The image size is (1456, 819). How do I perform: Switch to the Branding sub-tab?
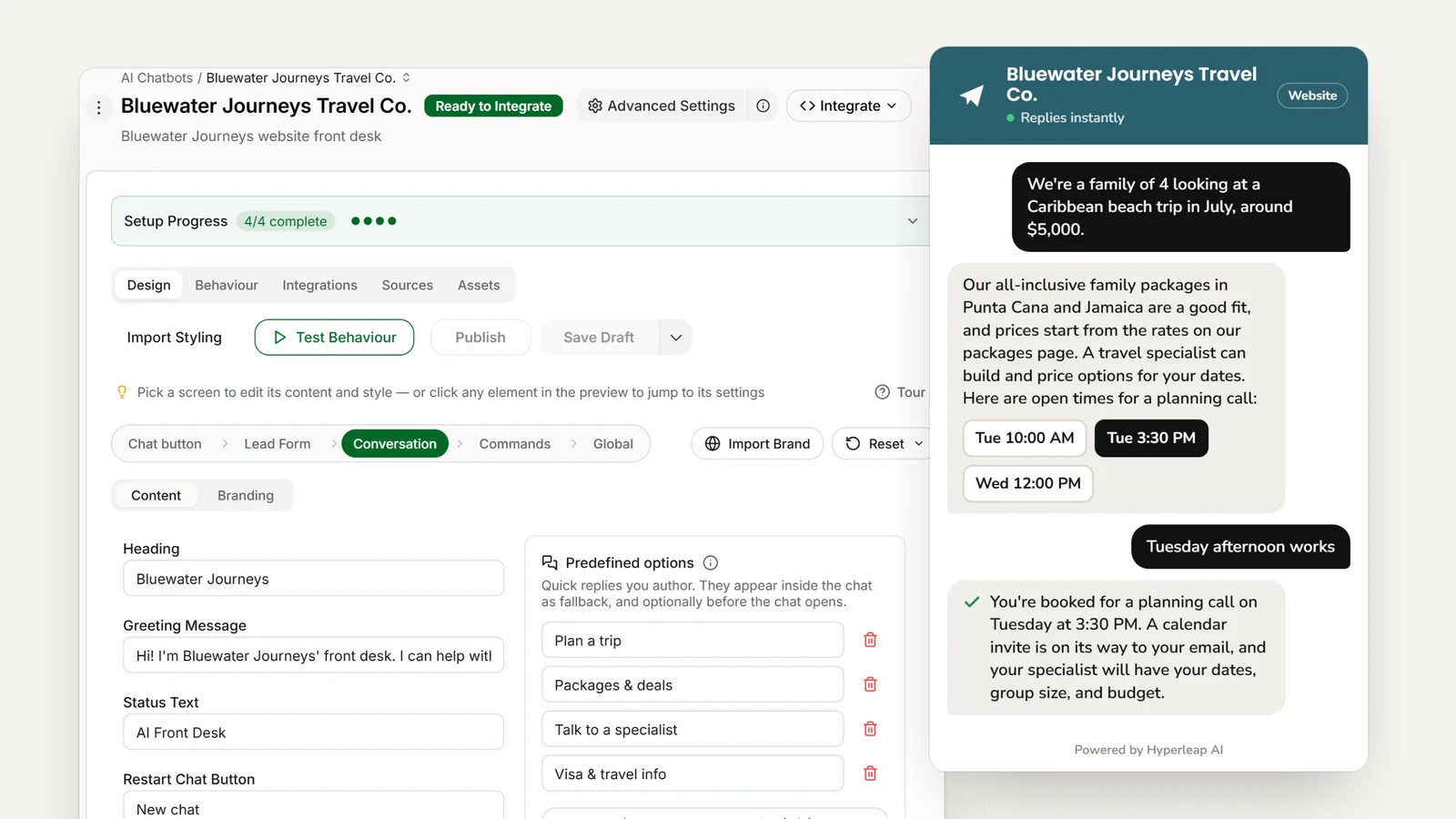(x=246, y=495)
